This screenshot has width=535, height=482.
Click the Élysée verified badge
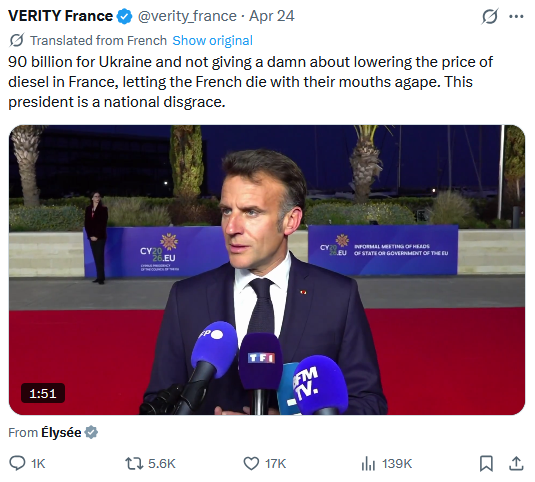(x=91, y=433)
